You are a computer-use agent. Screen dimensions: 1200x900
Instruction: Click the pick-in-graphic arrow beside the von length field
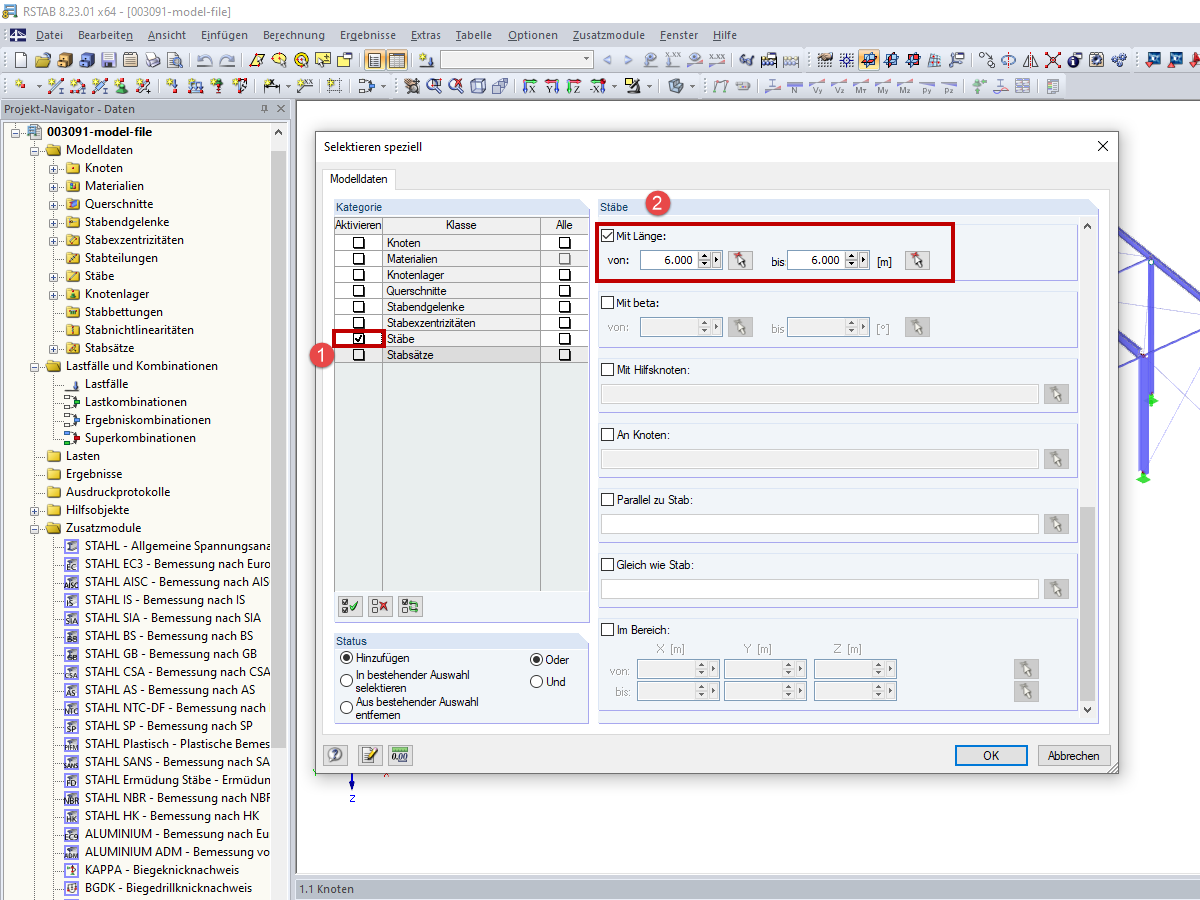tap(740, 260)
